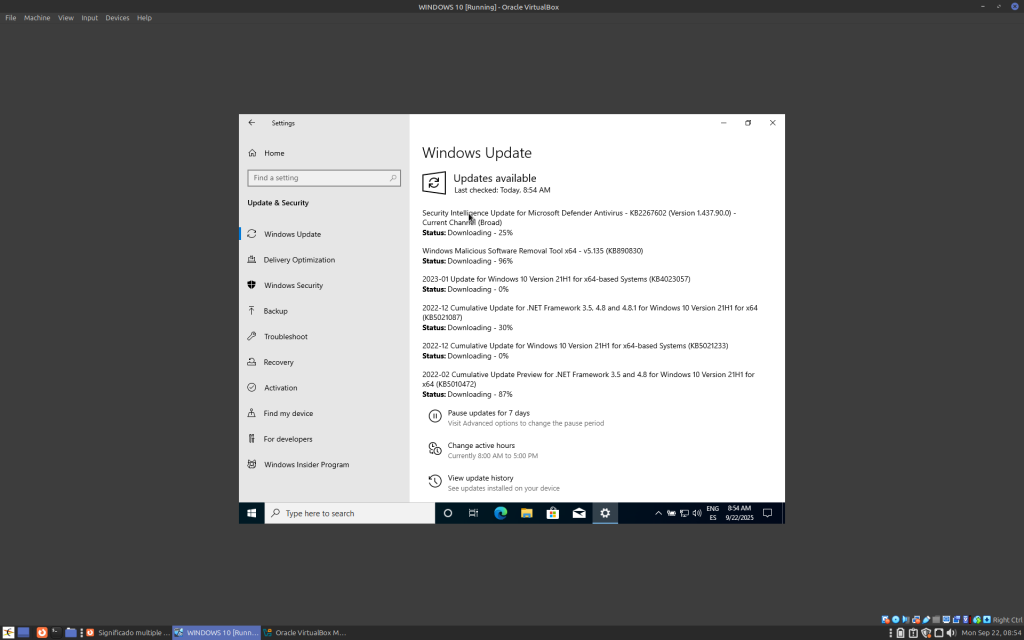
Task: Click the Windows Start button
Action: coord(252,513)
